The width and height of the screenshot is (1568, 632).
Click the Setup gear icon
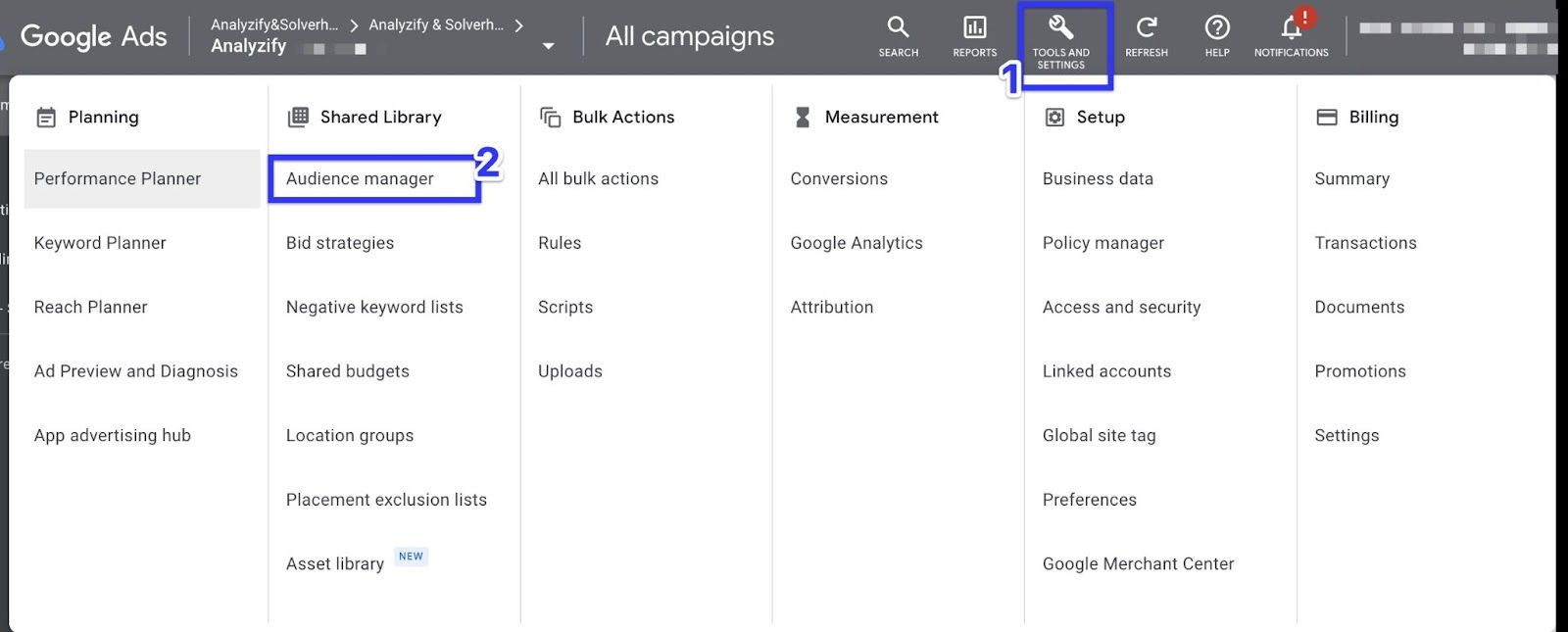[1054, 118]
